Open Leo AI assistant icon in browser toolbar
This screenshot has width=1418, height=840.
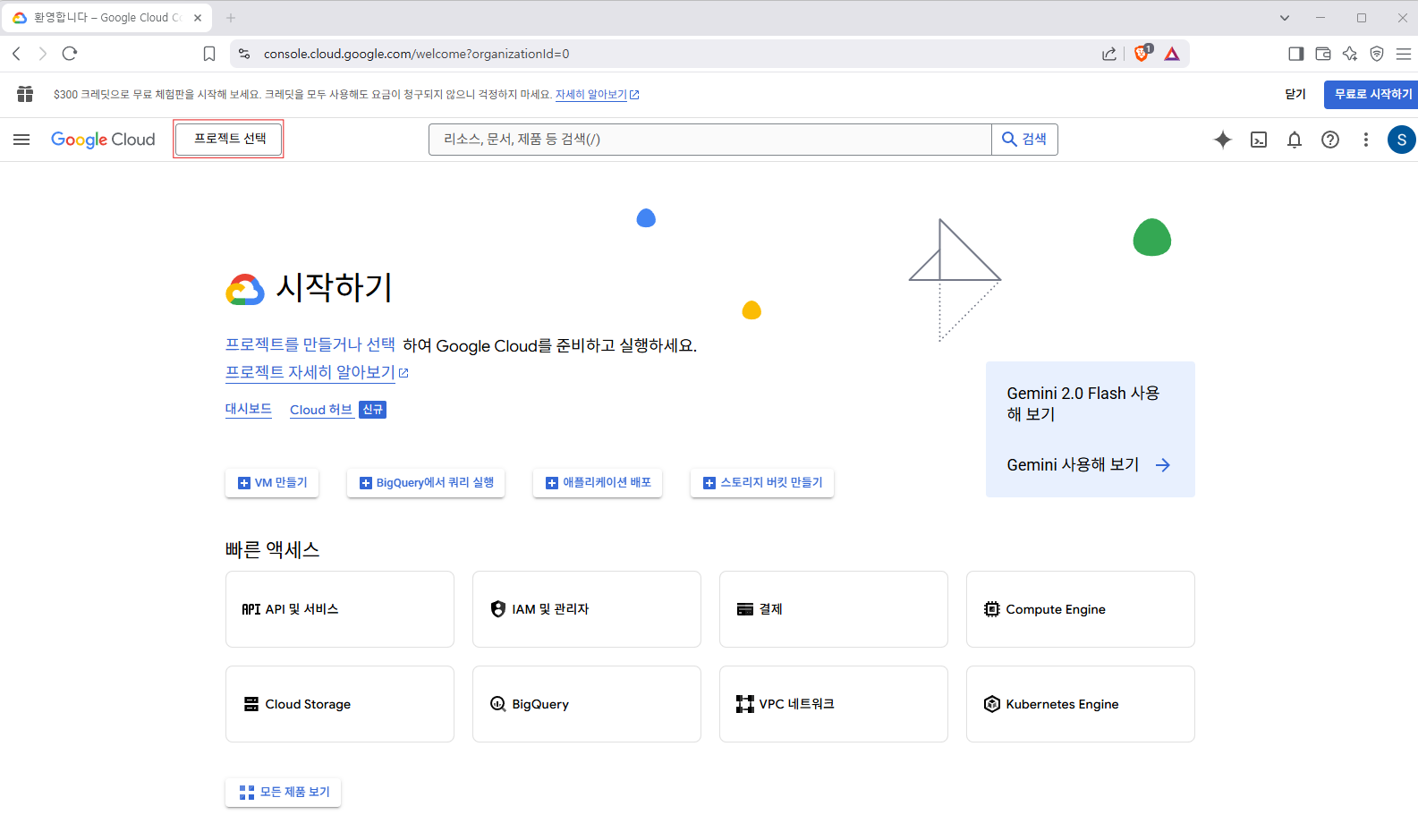pyautogui.click(x=1350, y=54)
